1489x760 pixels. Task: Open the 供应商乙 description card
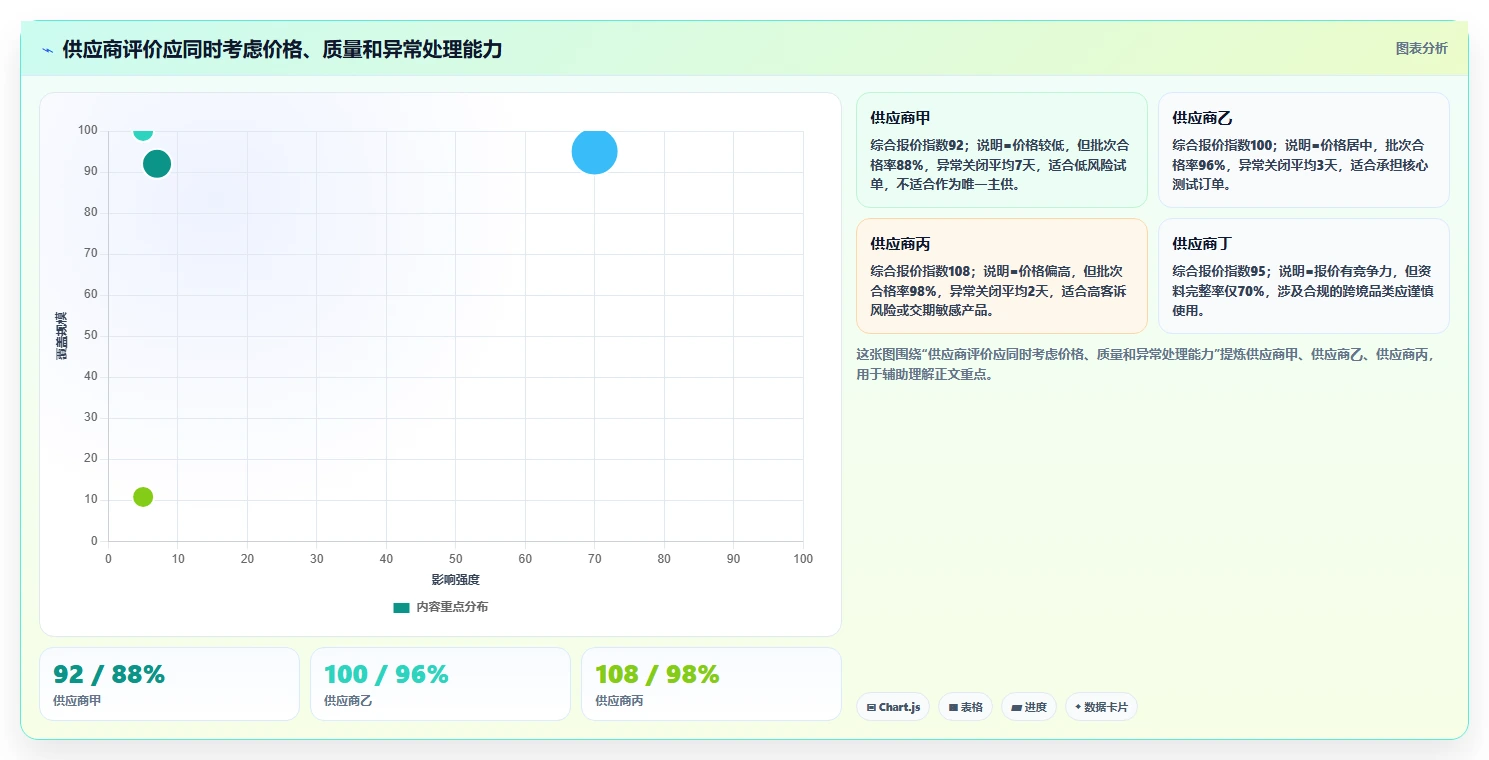click(x=1303, y=150)
